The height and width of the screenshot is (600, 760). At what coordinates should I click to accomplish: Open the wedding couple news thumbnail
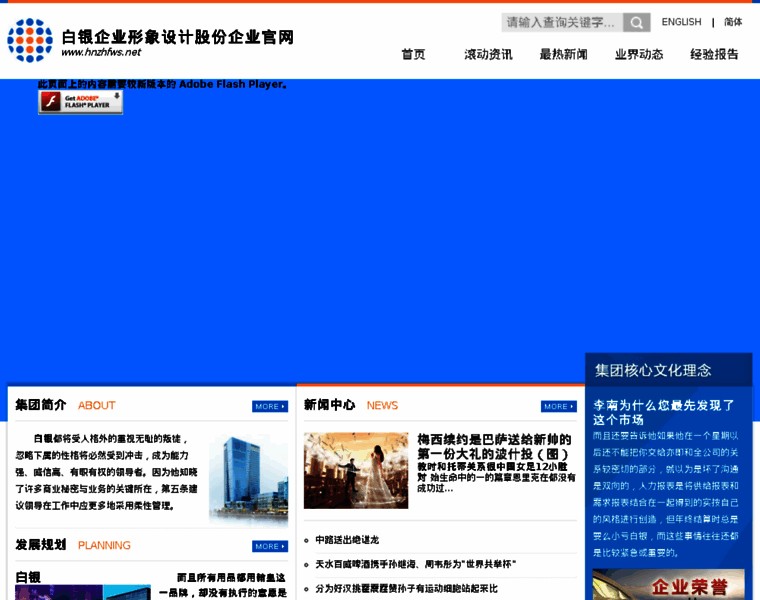[x=356, y=471]
